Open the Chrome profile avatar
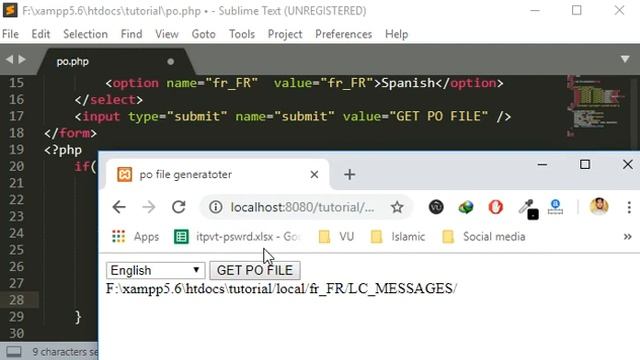 (599, 207)
